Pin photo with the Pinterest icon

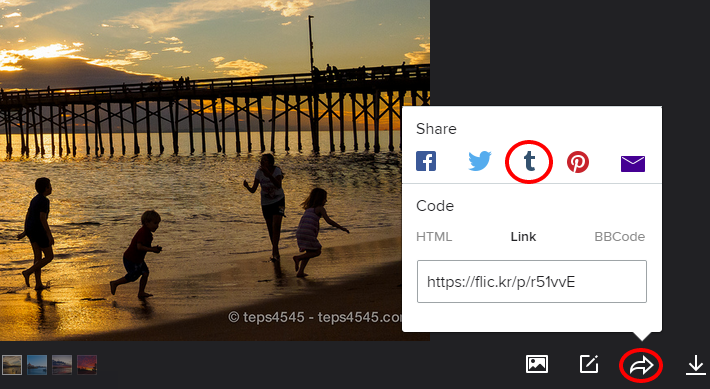pyautogui.click(x=578, y=162)
